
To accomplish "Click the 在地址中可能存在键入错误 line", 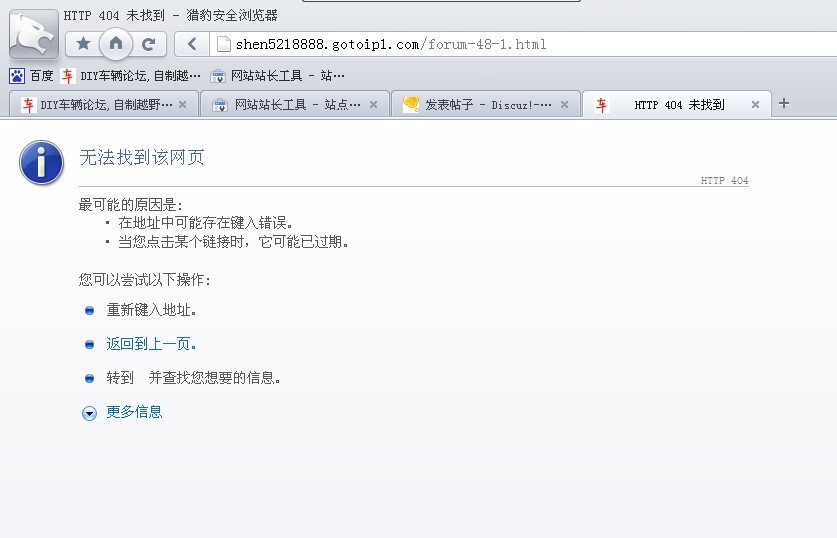I will [206, 222].
